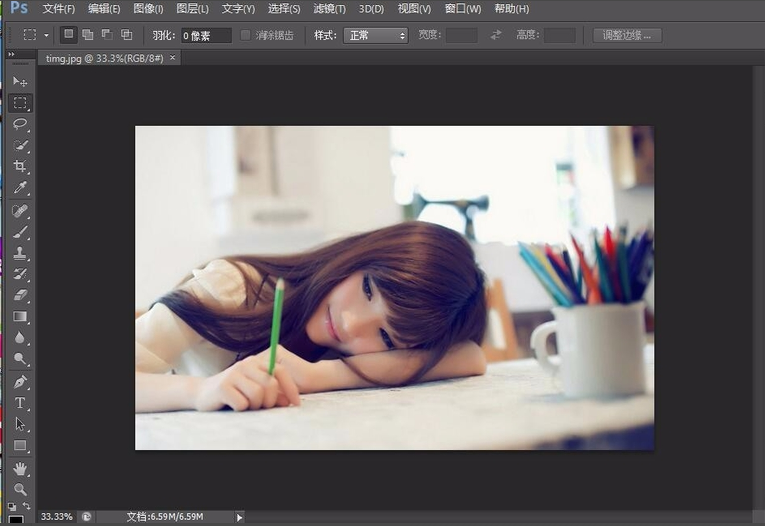Open the 滤镜(T) menu
This screenshot has height=526, width=765.
click(329, 9)
